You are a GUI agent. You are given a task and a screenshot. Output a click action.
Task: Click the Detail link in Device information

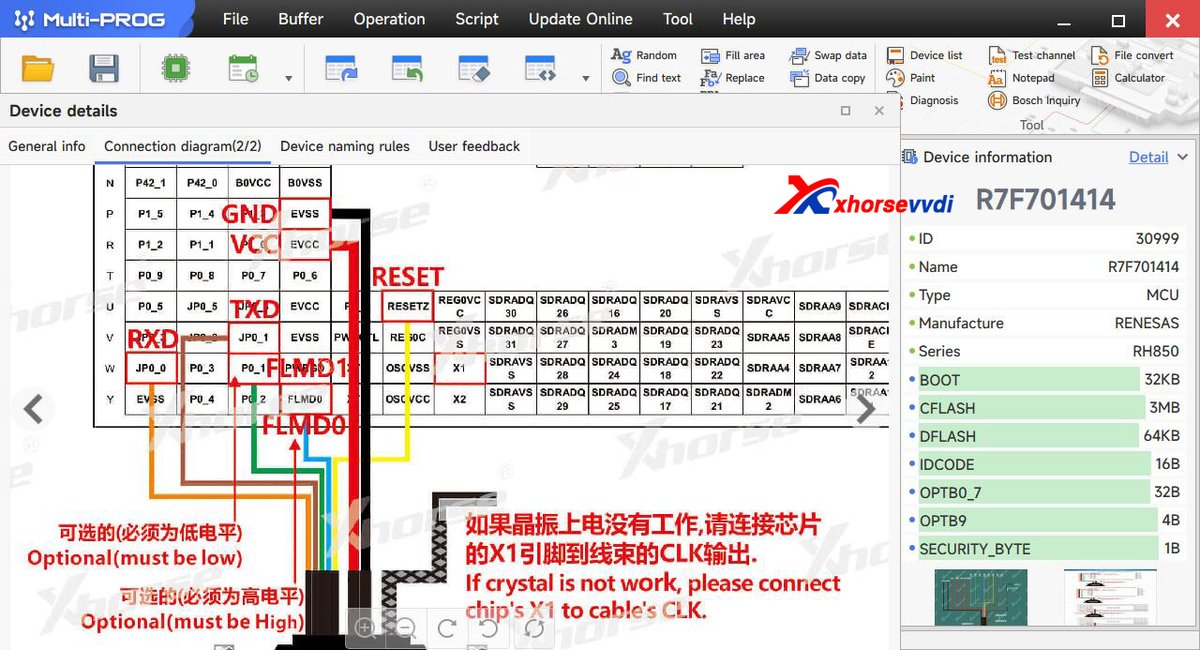tap(1148, 157)
